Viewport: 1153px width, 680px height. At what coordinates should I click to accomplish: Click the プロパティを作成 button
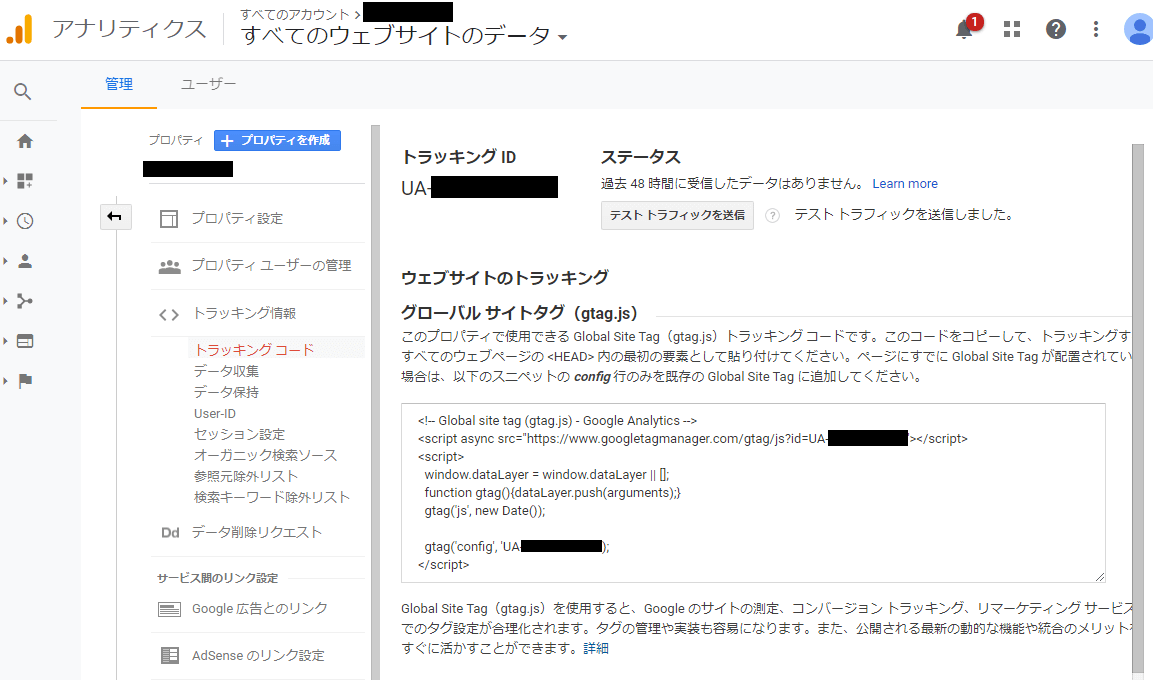point(277,140)
